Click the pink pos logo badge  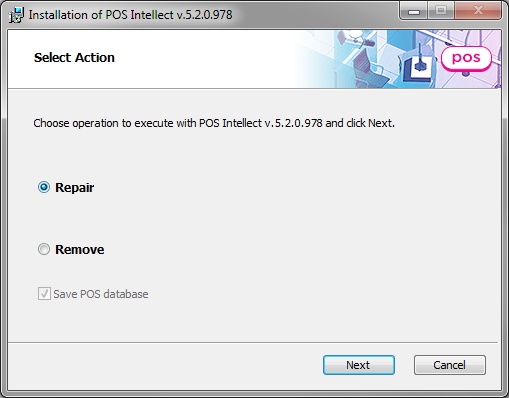coord(466,59)
